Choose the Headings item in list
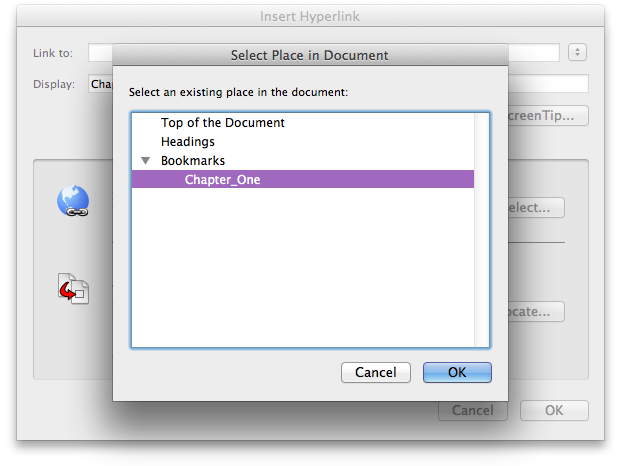The height and width of the screenshot is (466, 618). coord(188,142)
